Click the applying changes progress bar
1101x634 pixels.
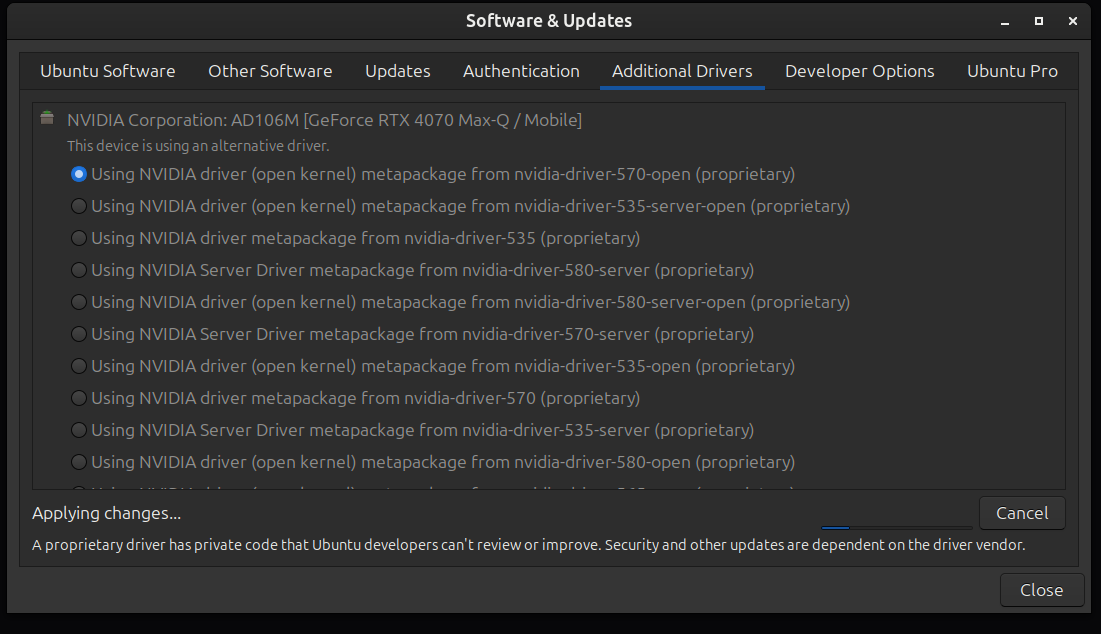point(897,527)
